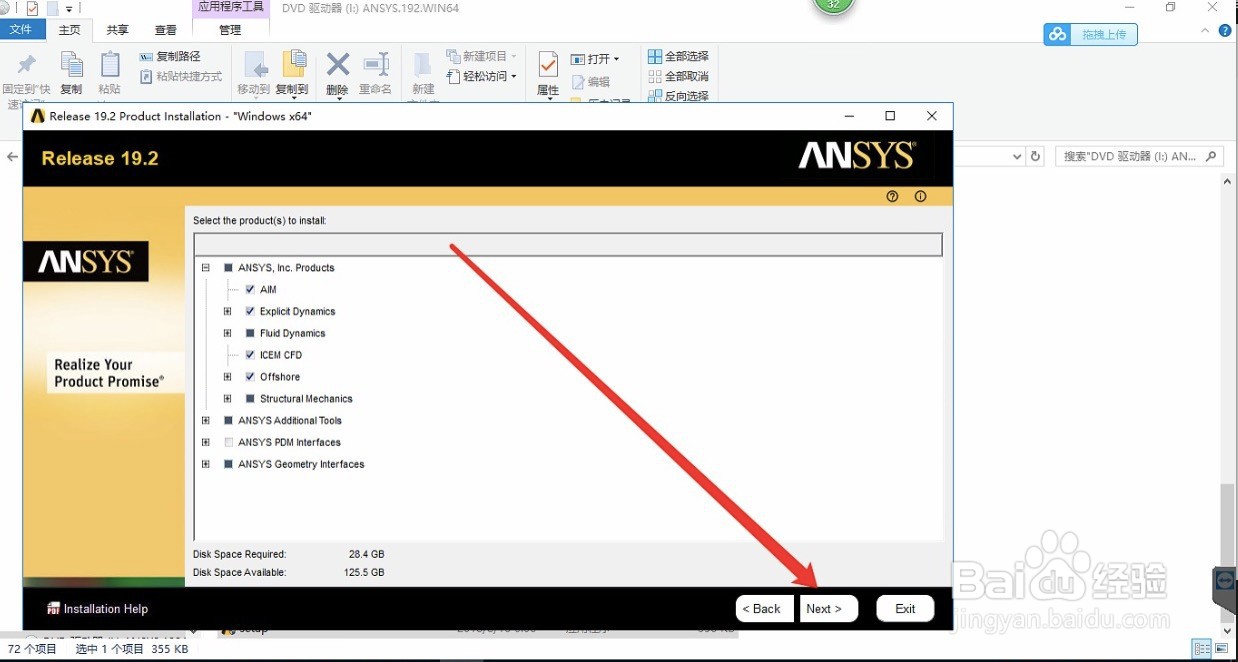Click 全部取消 in the ribbon
Viewport: 1238px width, 662px height.
pyautogui.click(x=679, y=76)
